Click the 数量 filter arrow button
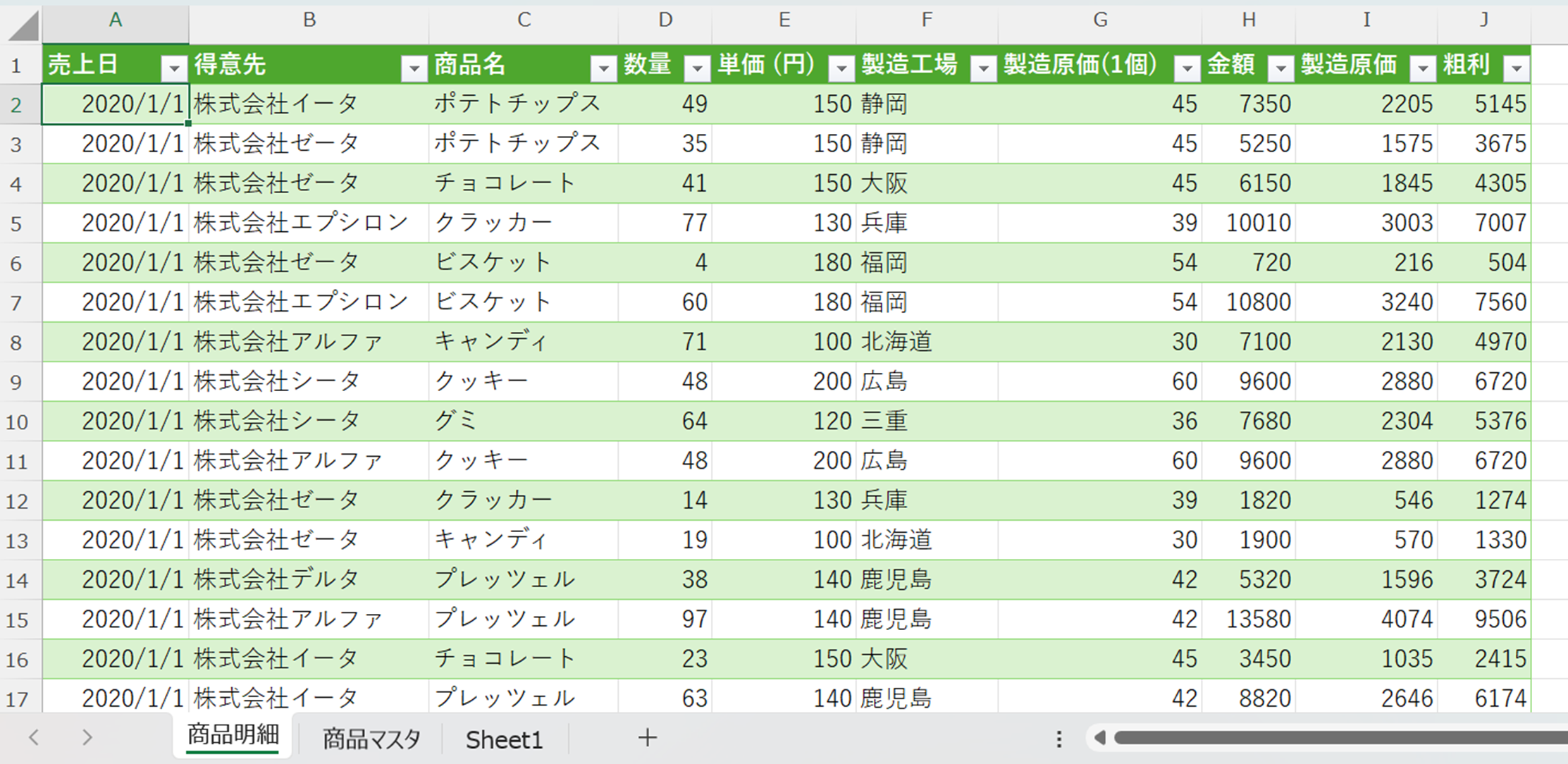Viewport: 1568px width, 764px height. point(697,68)
